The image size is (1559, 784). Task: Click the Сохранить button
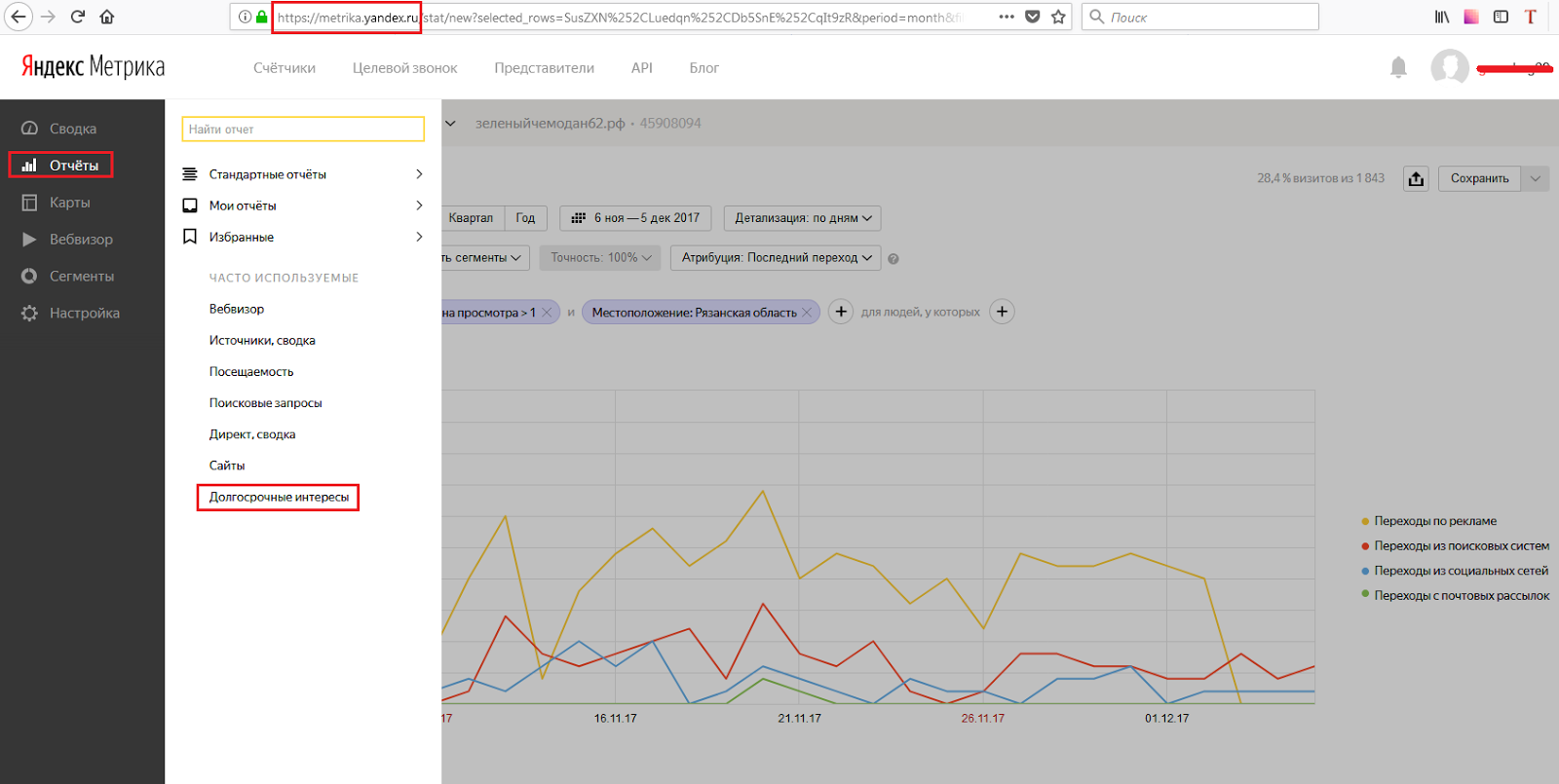[1479, 178]
